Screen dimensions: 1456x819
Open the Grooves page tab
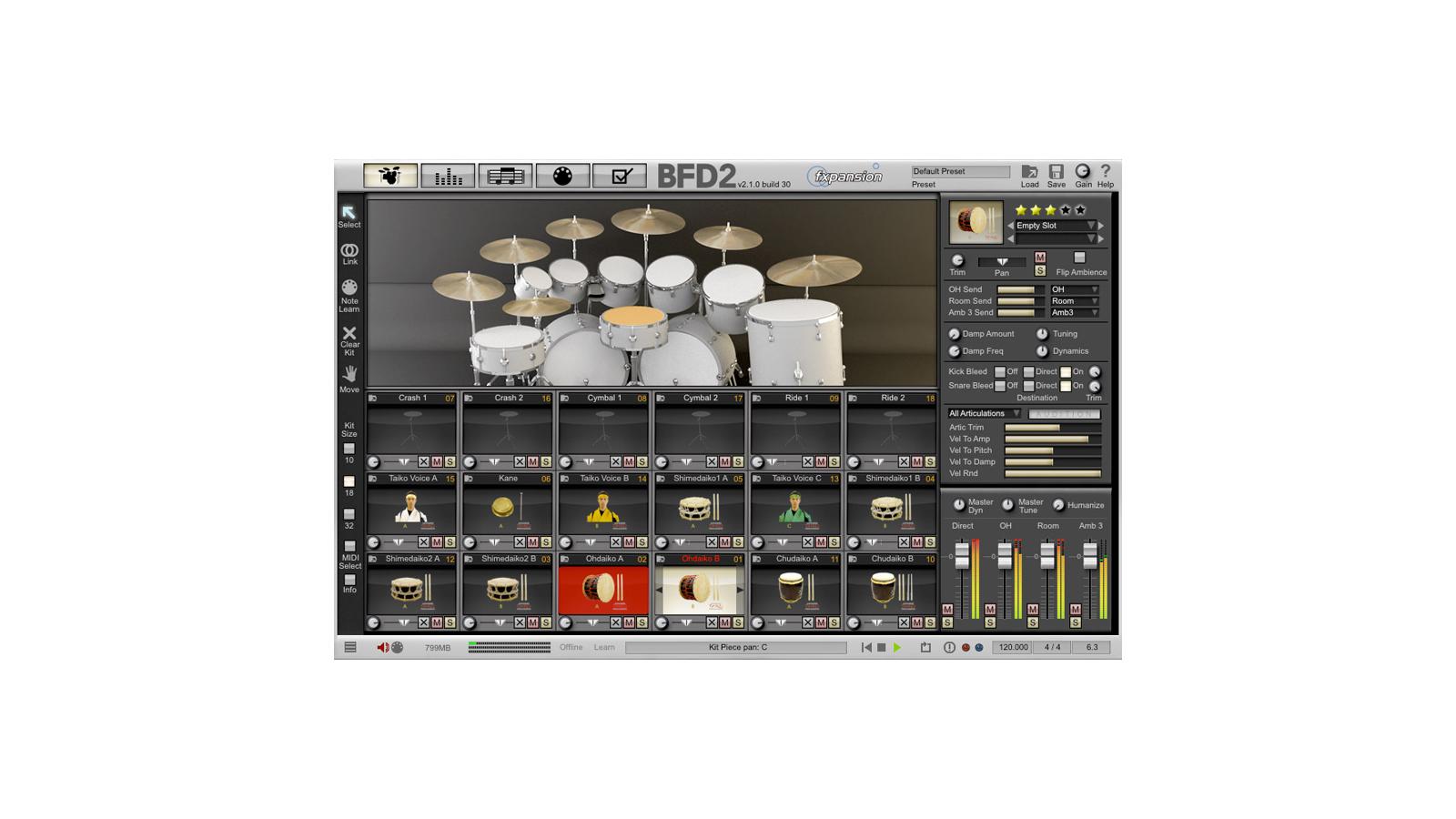(505, 176)
